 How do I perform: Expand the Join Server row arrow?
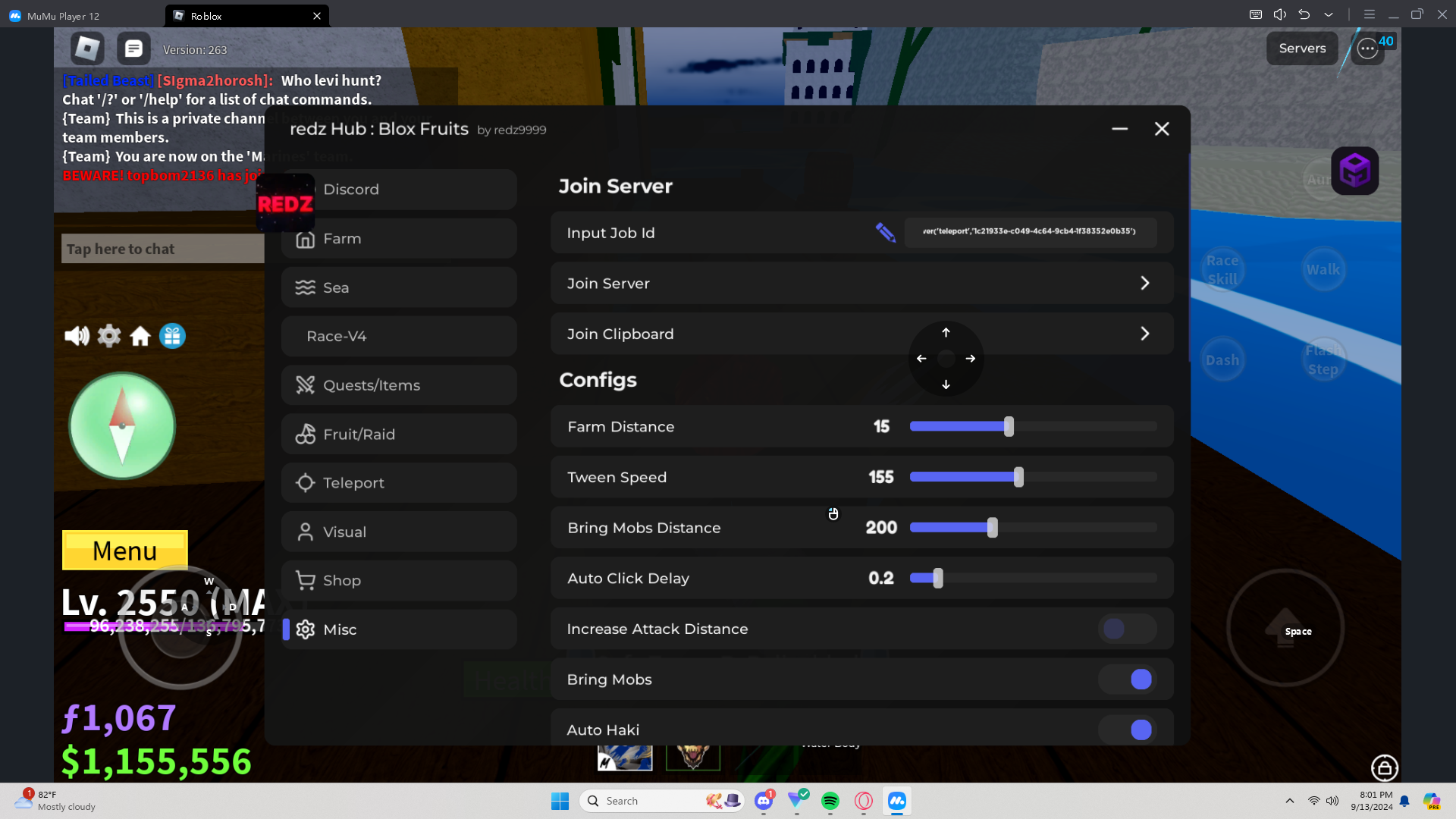(1145, 283)
